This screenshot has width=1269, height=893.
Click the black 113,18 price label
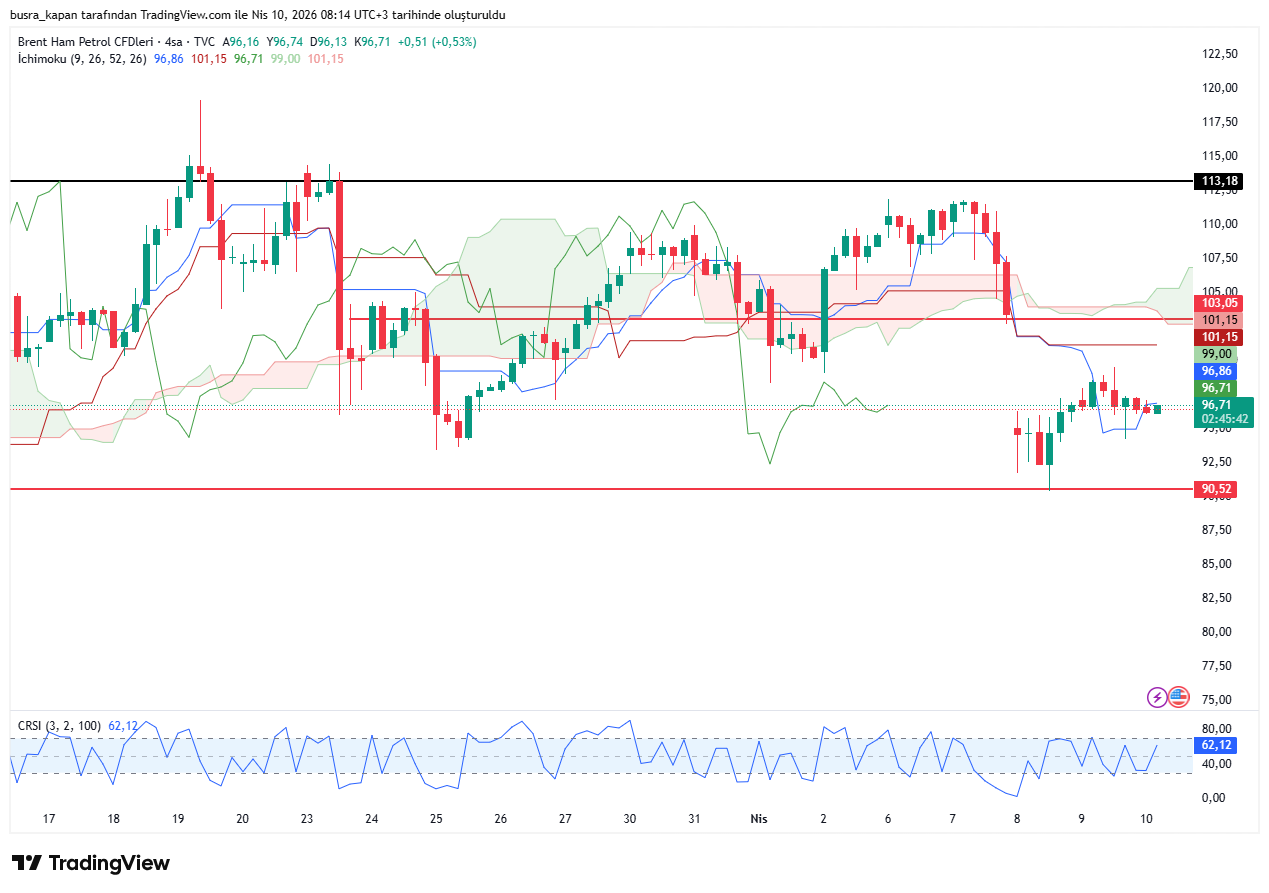1219,181
